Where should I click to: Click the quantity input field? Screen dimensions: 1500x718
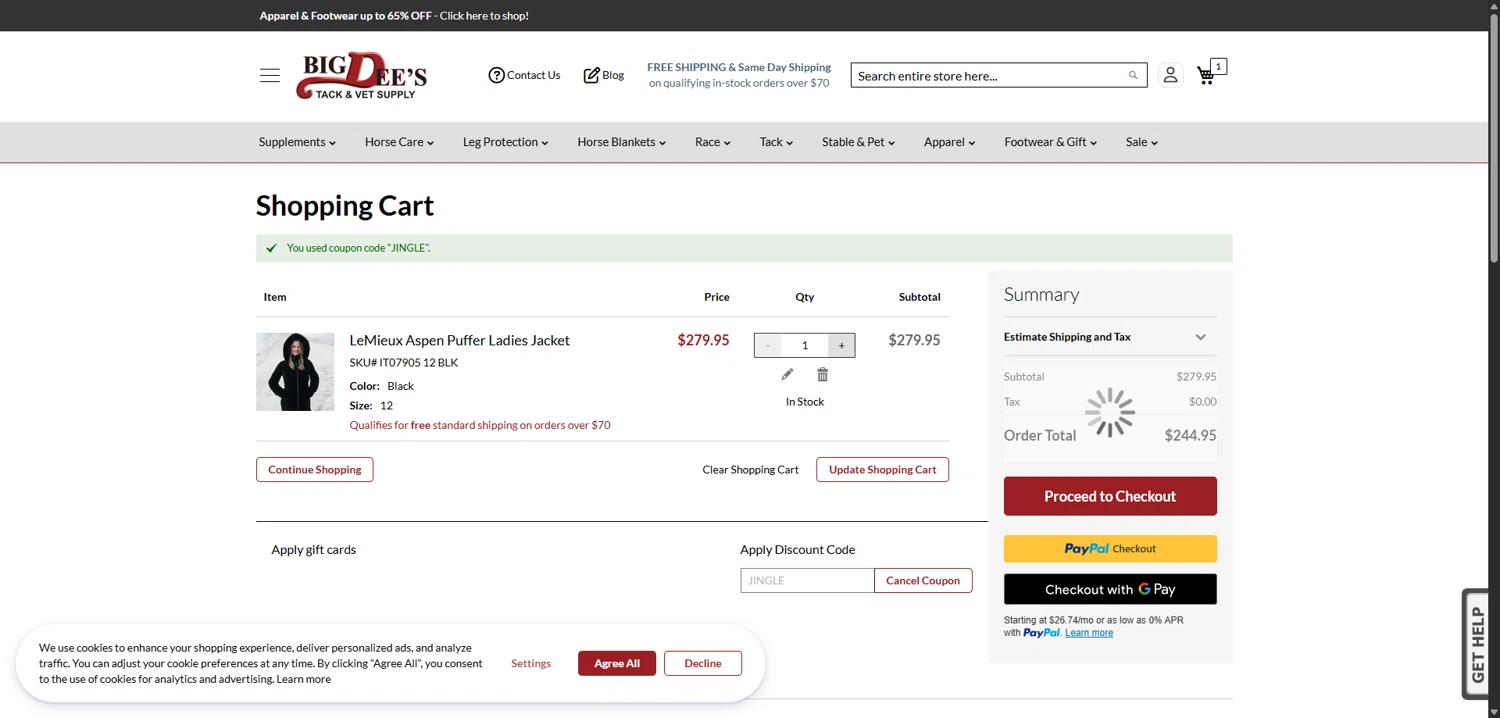coord(805,345)
